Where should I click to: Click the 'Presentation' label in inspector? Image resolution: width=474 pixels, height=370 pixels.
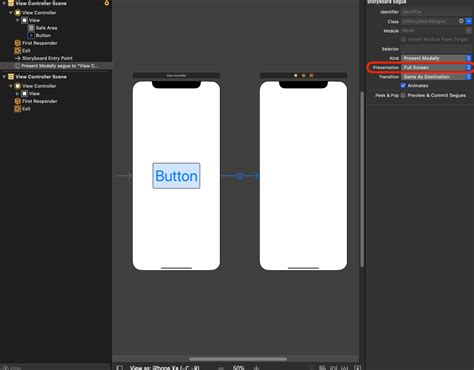[386, 68]
